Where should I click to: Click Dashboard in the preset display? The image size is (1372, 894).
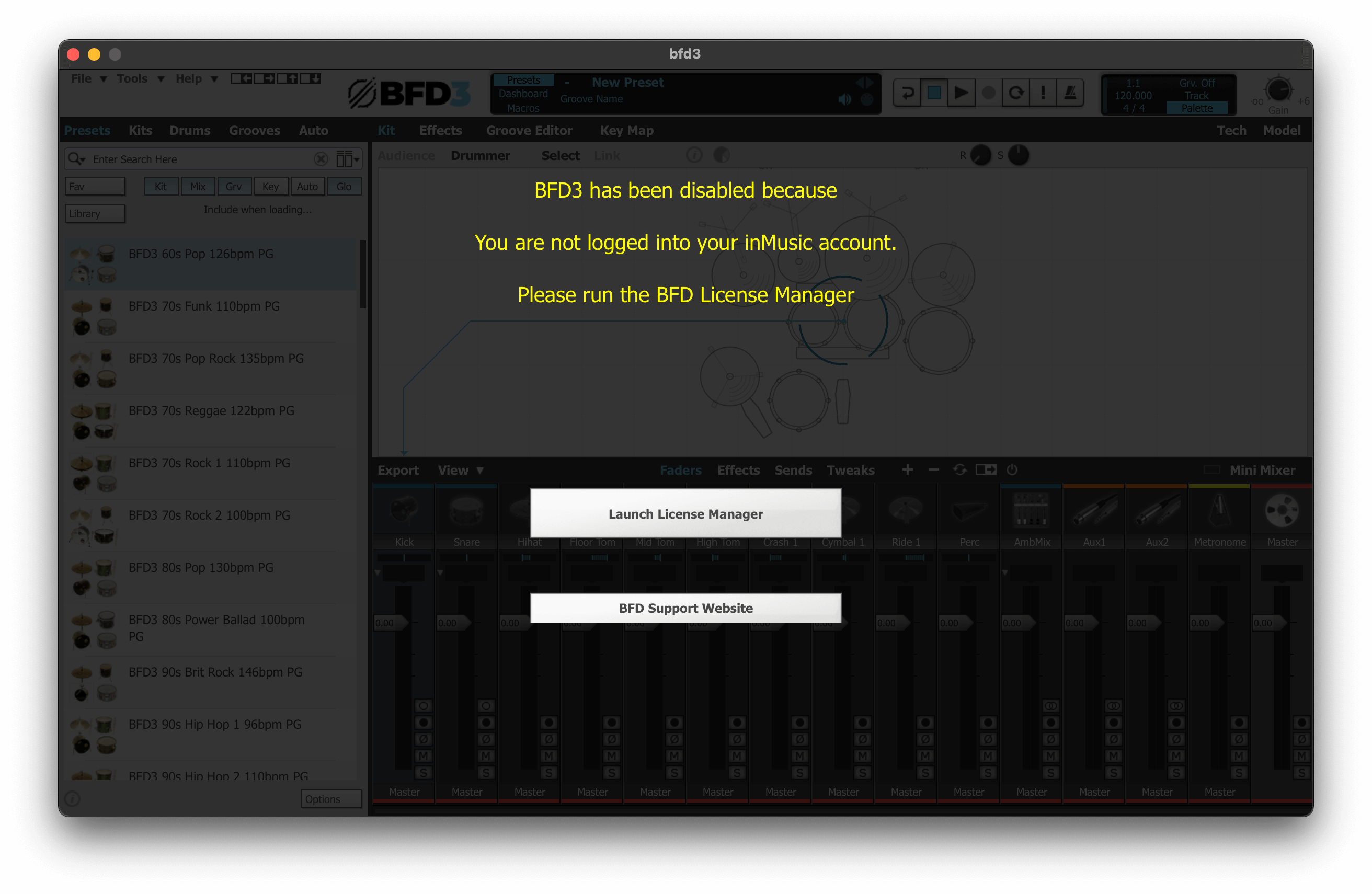pos(523,94)
